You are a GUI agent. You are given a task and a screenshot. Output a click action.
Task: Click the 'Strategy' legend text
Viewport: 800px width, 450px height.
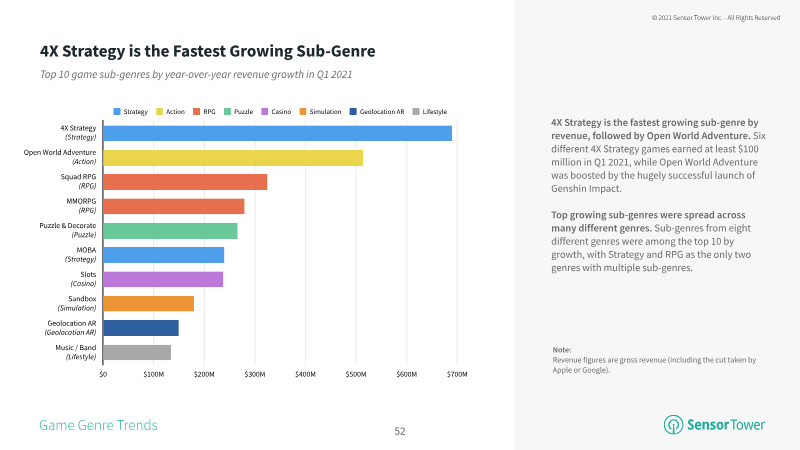(x=135, y=112)
